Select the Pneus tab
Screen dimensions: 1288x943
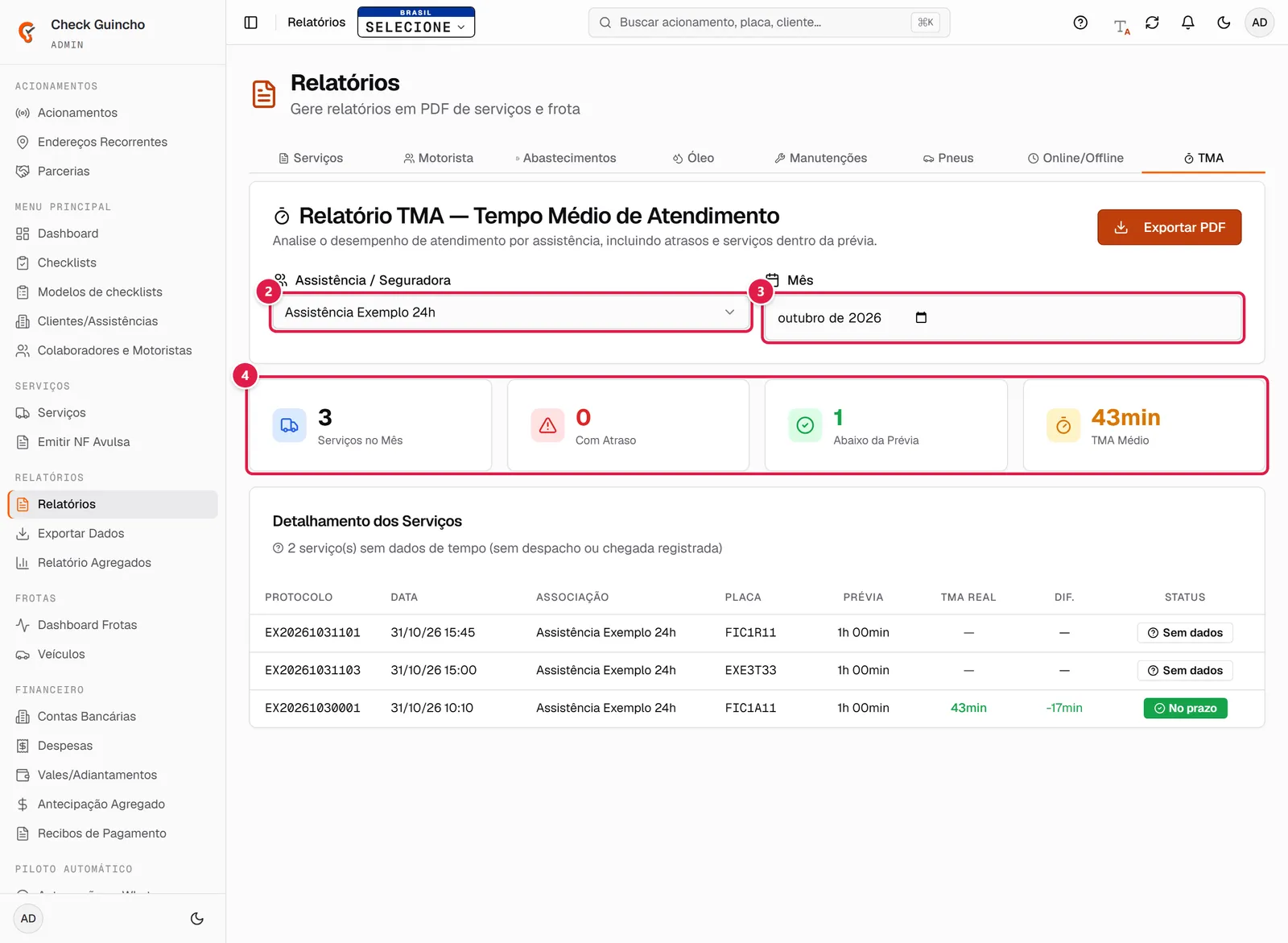[x=948, y=158]
